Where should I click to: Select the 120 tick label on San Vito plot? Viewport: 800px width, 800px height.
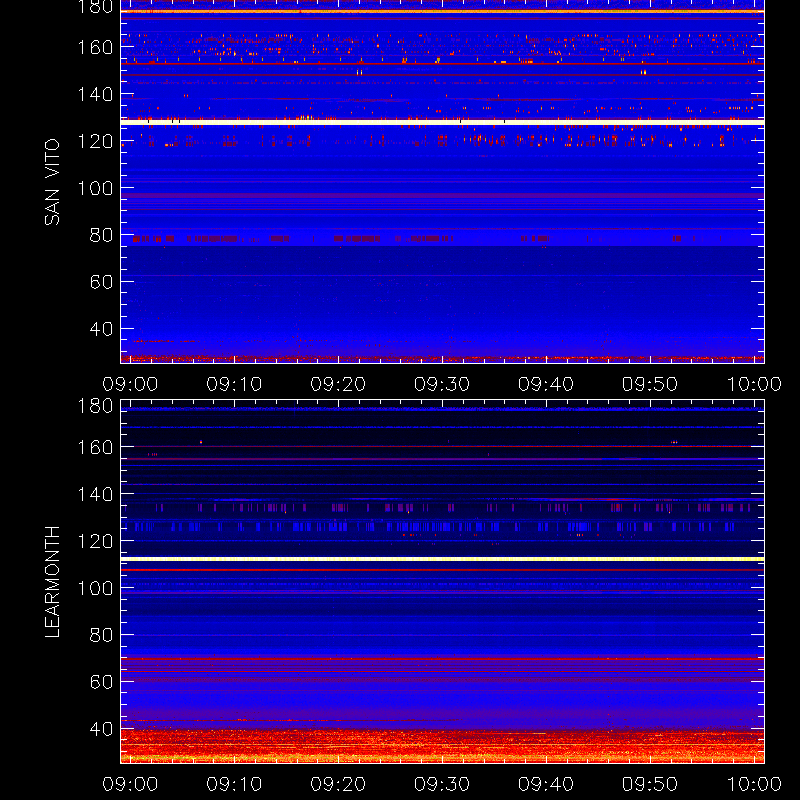(95, 141)
